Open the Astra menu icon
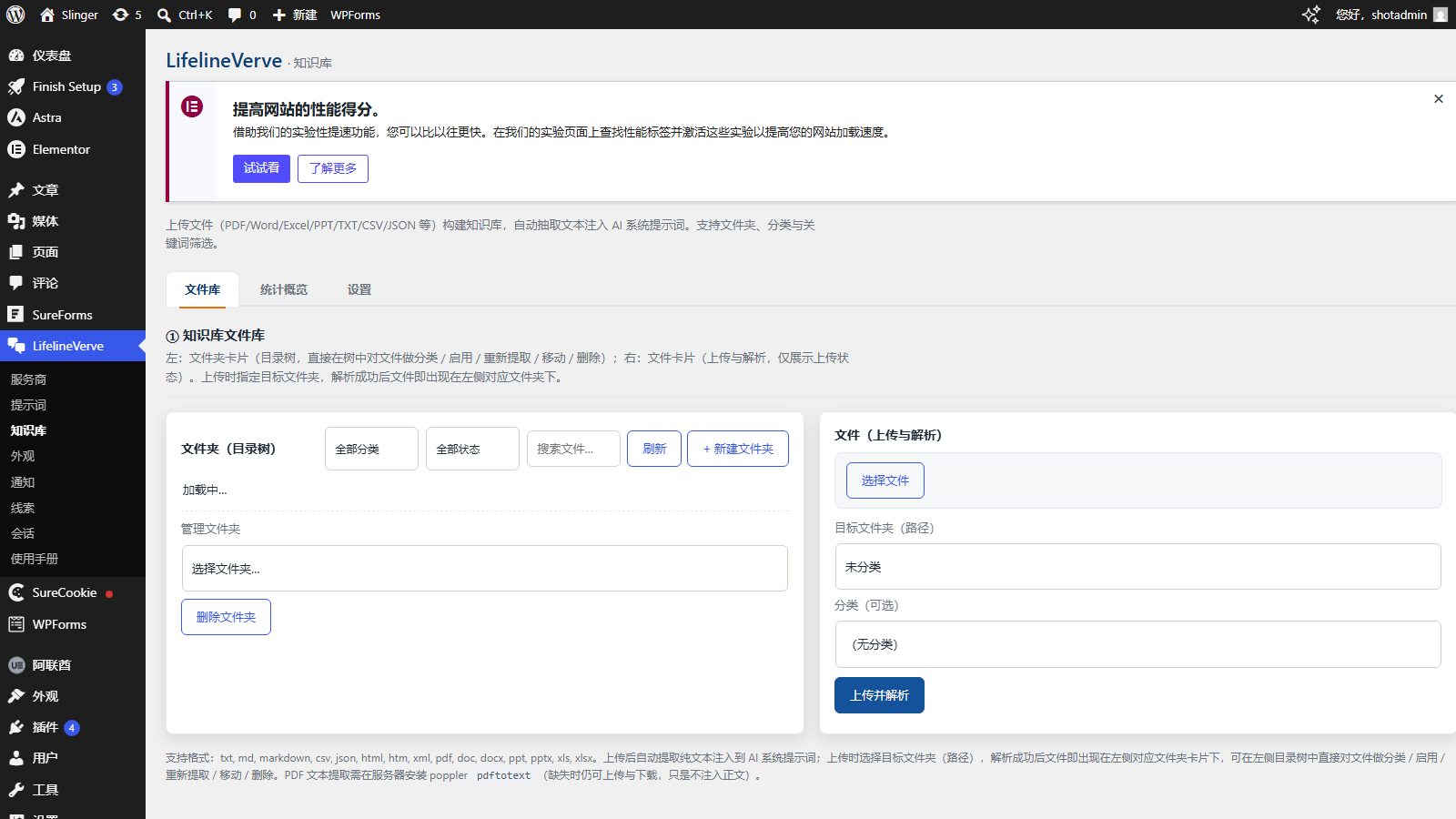Screen dimensions: 1456x819 point(16,117)
